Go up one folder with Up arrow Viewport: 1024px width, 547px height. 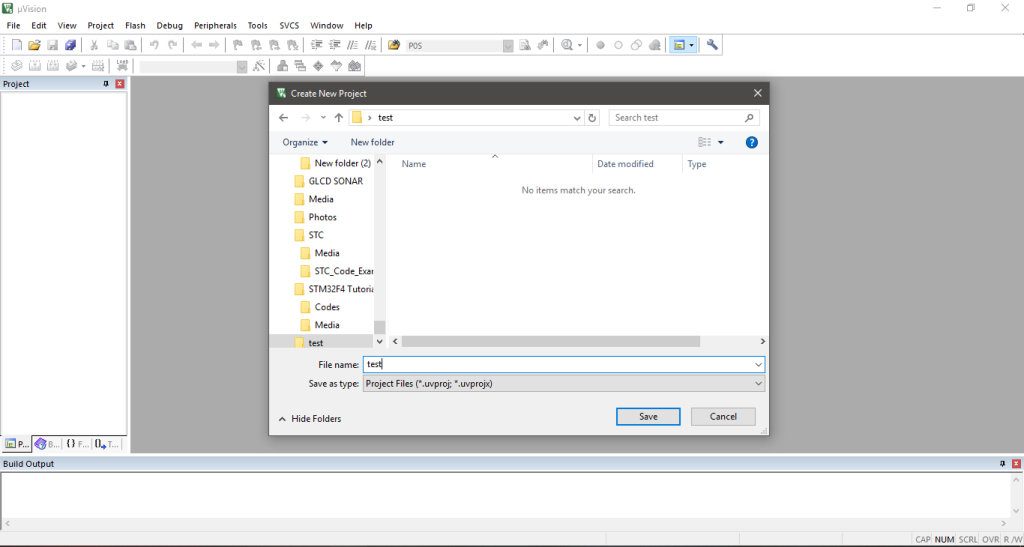(339, 118)
